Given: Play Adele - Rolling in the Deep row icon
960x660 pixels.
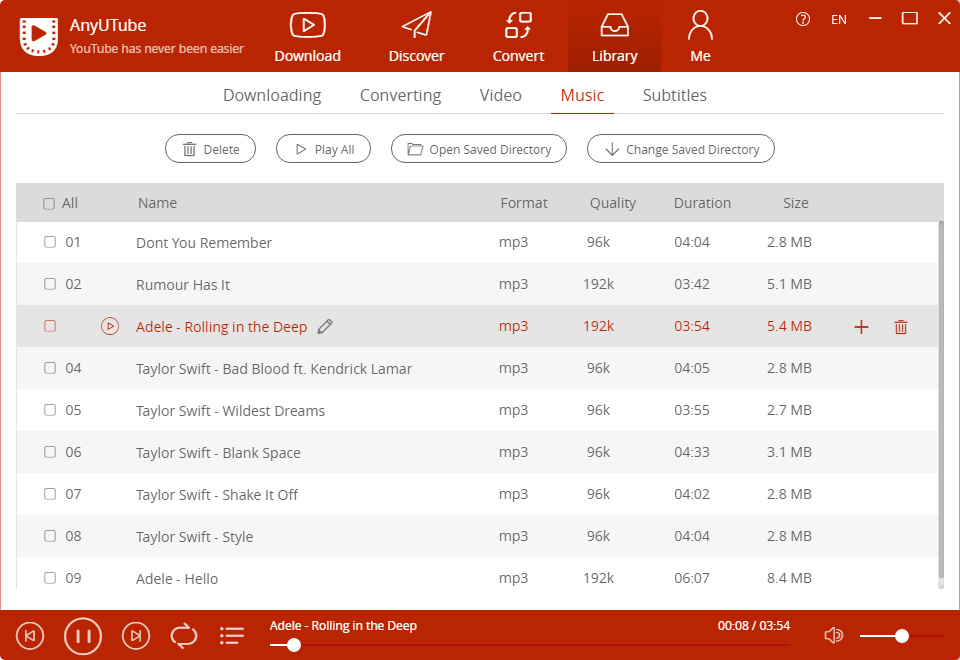Looking at the screenshot, I should pos(110,326).
